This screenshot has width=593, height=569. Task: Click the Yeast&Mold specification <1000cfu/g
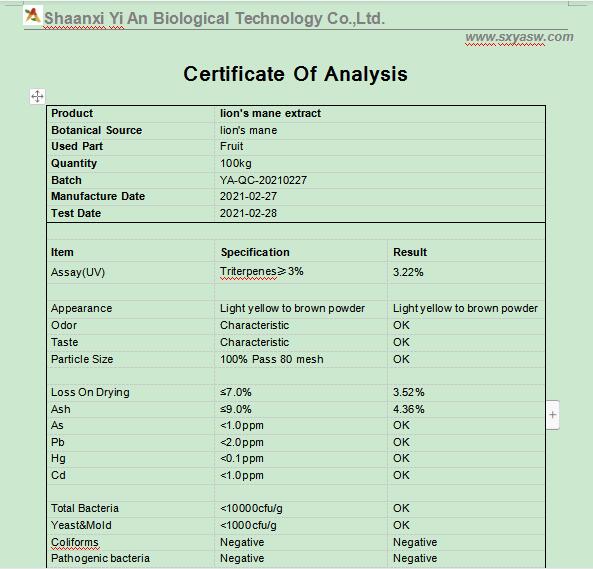click(248, 525)
